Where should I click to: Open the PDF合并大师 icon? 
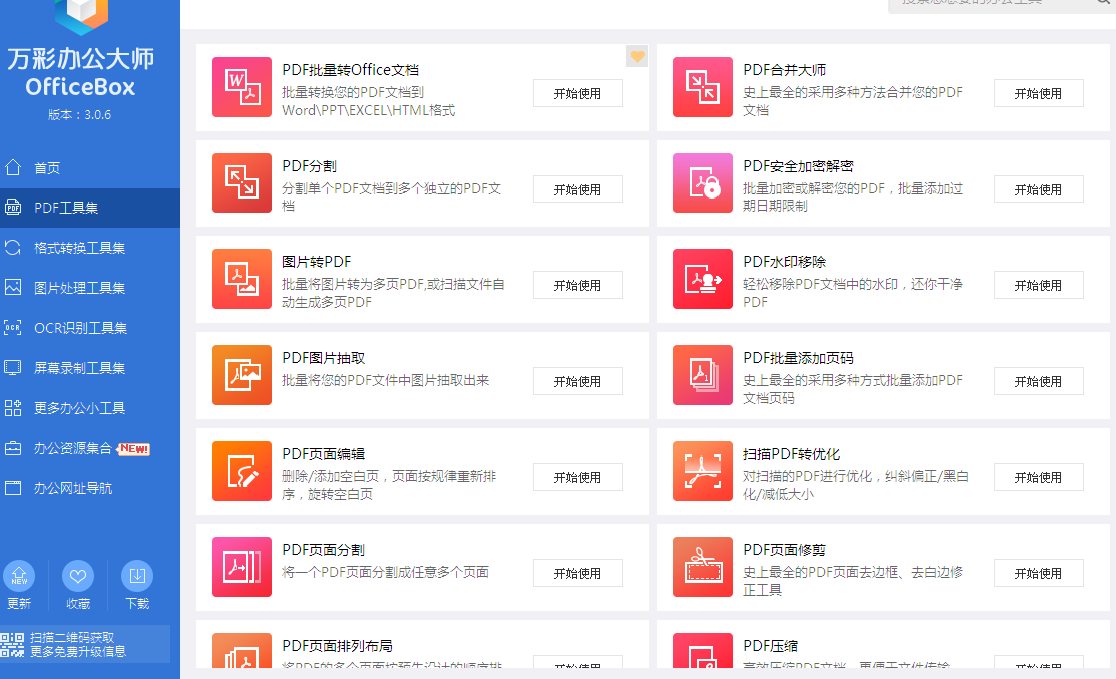click(x=703, y=87)
